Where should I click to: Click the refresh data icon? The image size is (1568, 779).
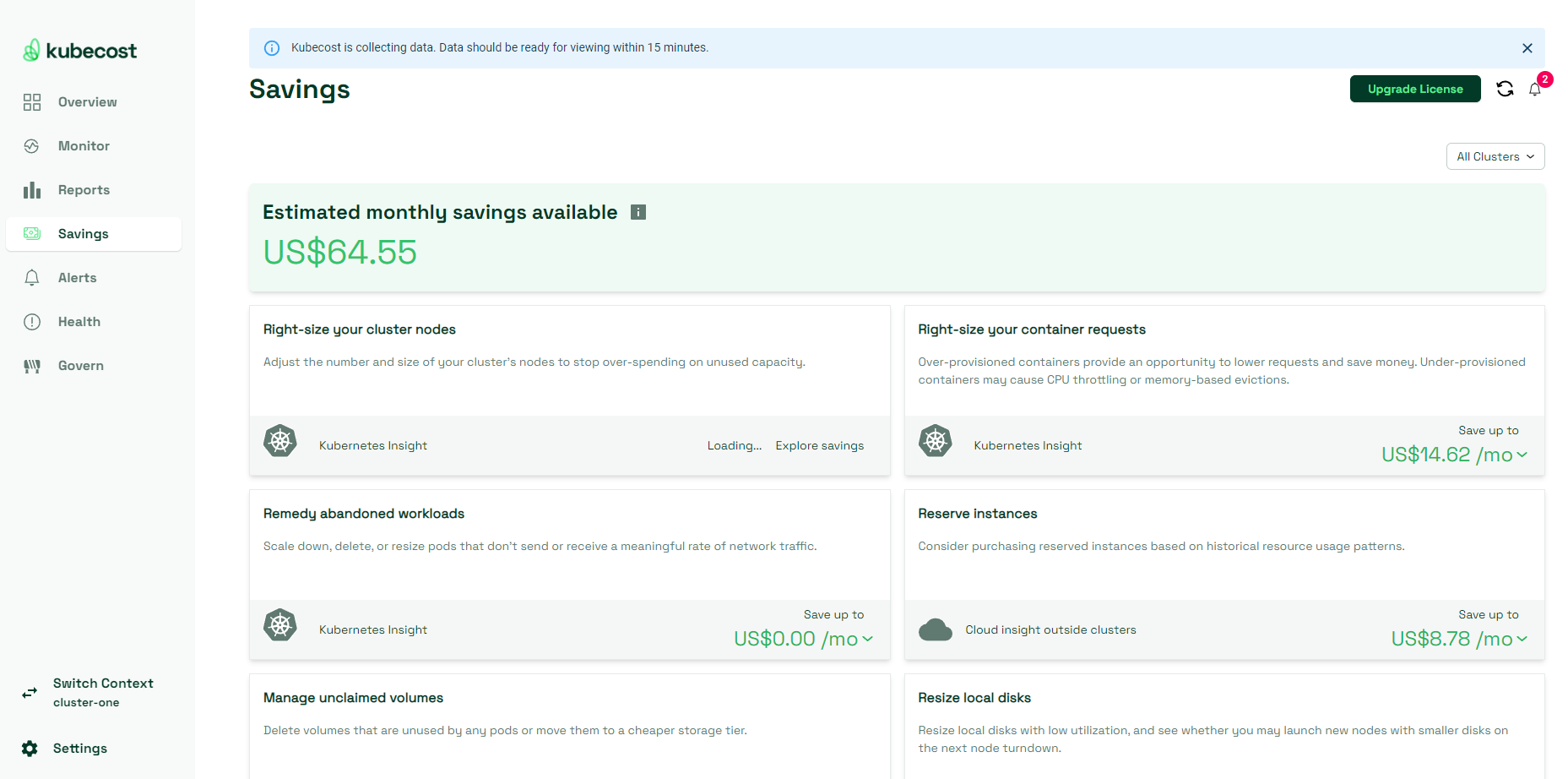pos(1505,89)
